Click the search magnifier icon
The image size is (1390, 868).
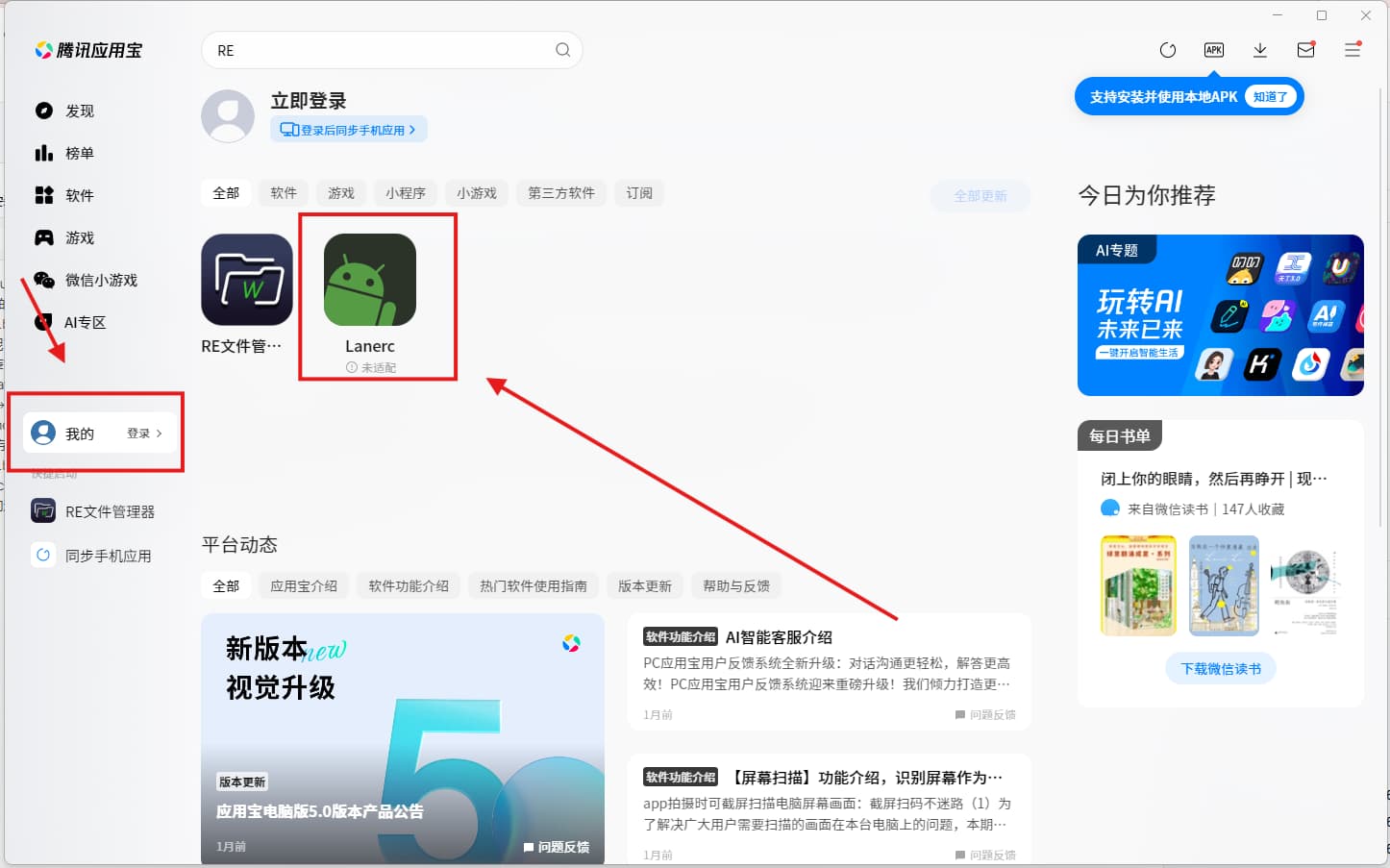(562, 50)
